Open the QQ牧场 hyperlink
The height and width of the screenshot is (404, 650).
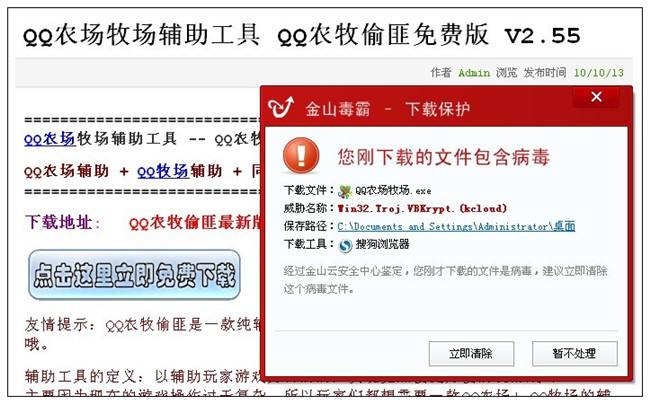click(x=163, y=171)
